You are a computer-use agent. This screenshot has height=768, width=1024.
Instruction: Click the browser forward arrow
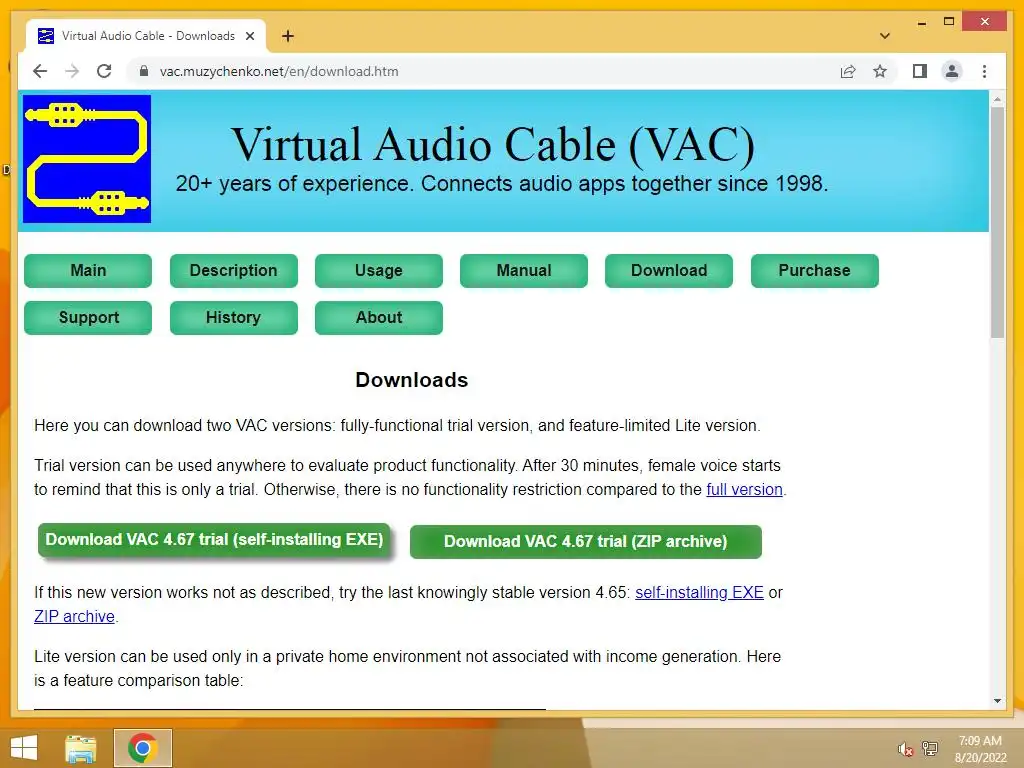[72, 71]
